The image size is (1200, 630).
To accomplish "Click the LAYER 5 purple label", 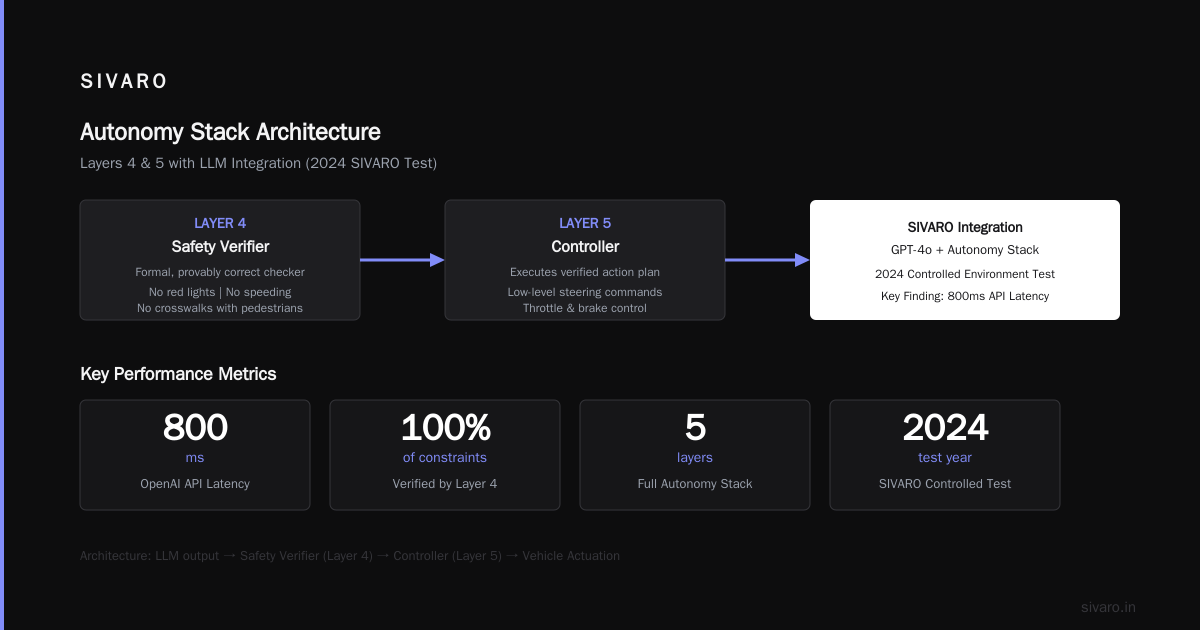I will pos(585,223).
